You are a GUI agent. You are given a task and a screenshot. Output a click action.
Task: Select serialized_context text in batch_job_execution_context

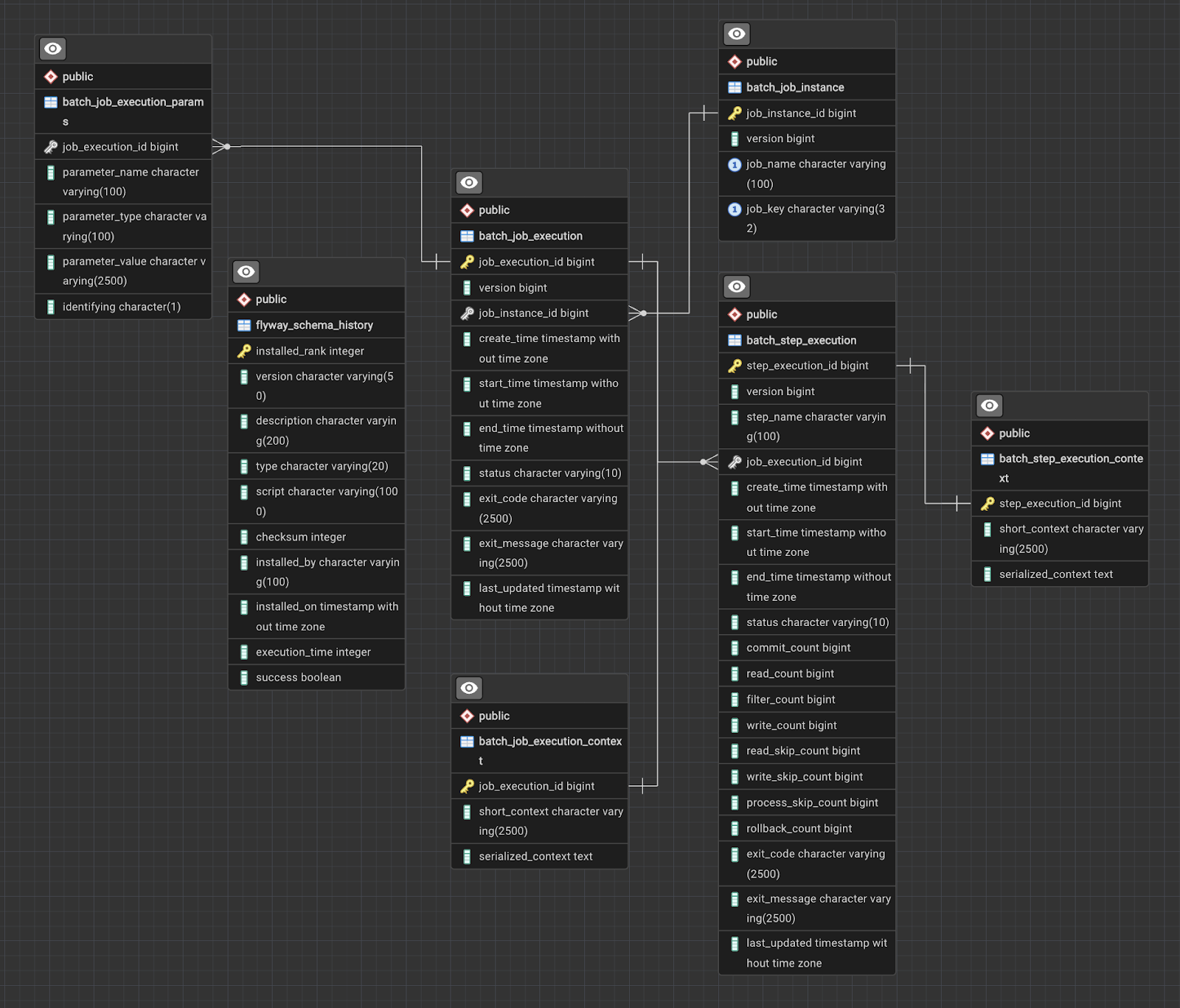coord(535,857)
